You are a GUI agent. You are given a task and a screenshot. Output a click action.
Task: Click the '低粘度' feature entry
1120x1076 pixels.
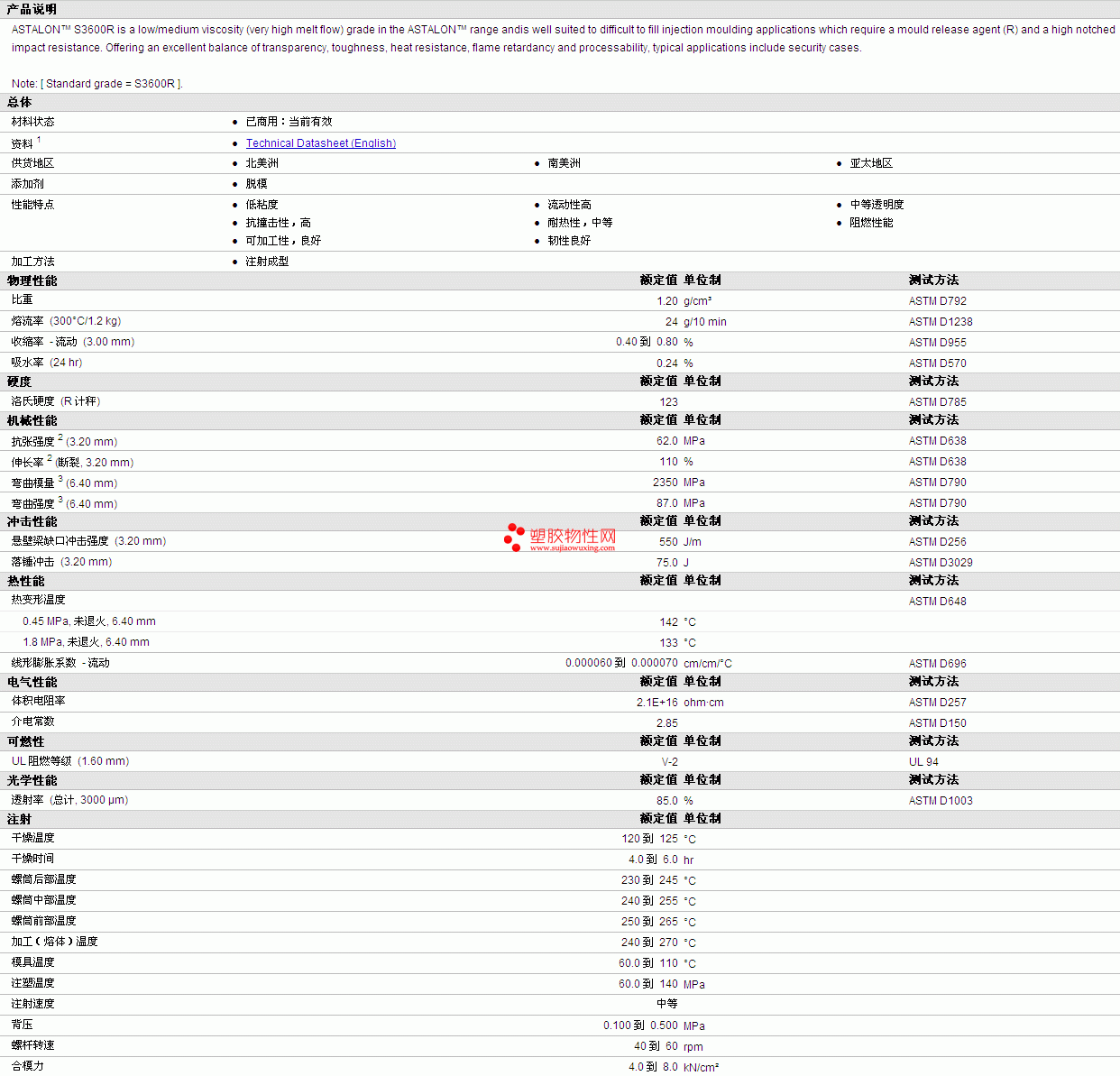click(262, 205)
